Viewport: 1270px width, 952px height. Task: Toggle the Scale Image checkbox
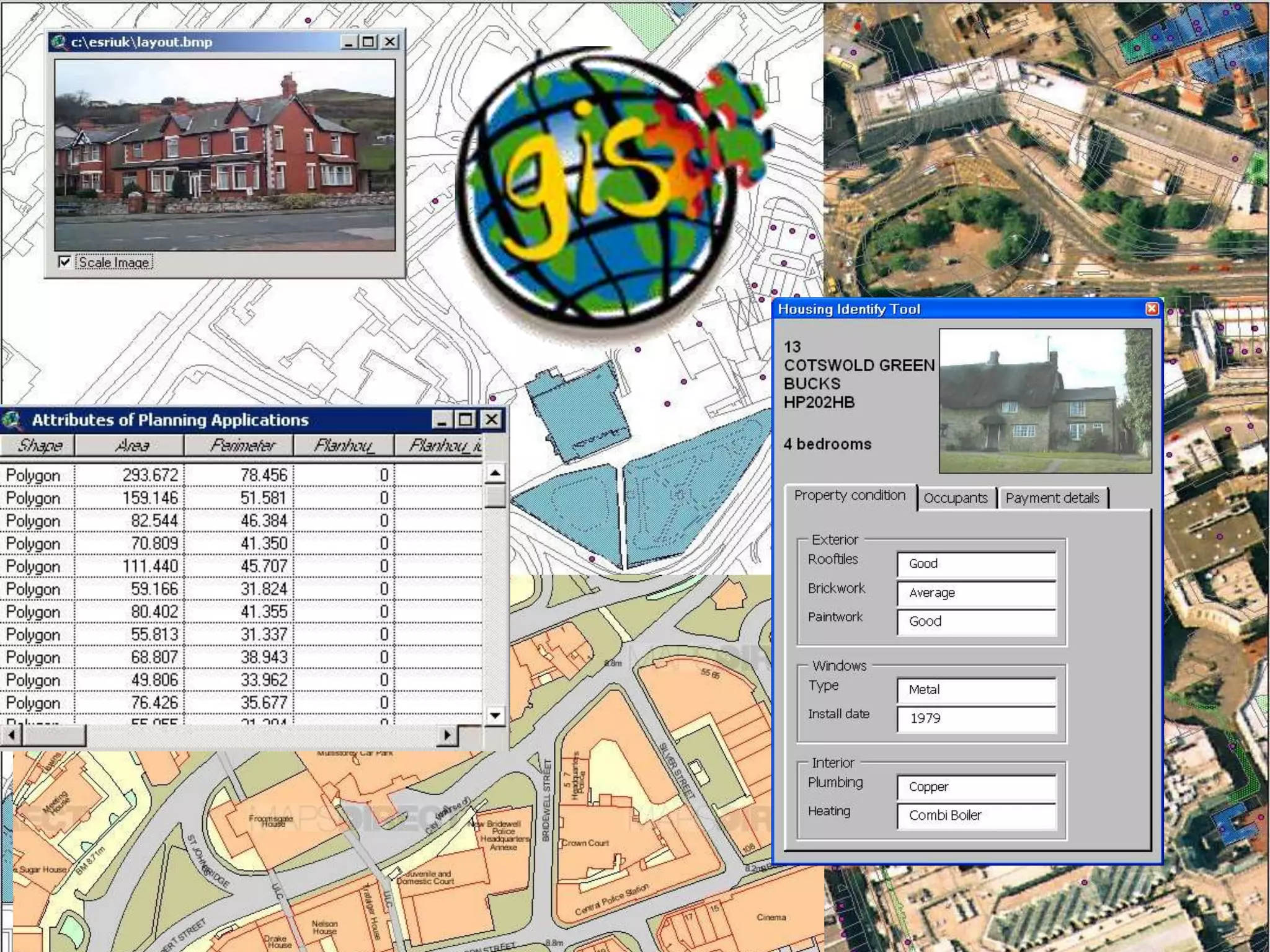pyautogui.click(x=64, y=262)
